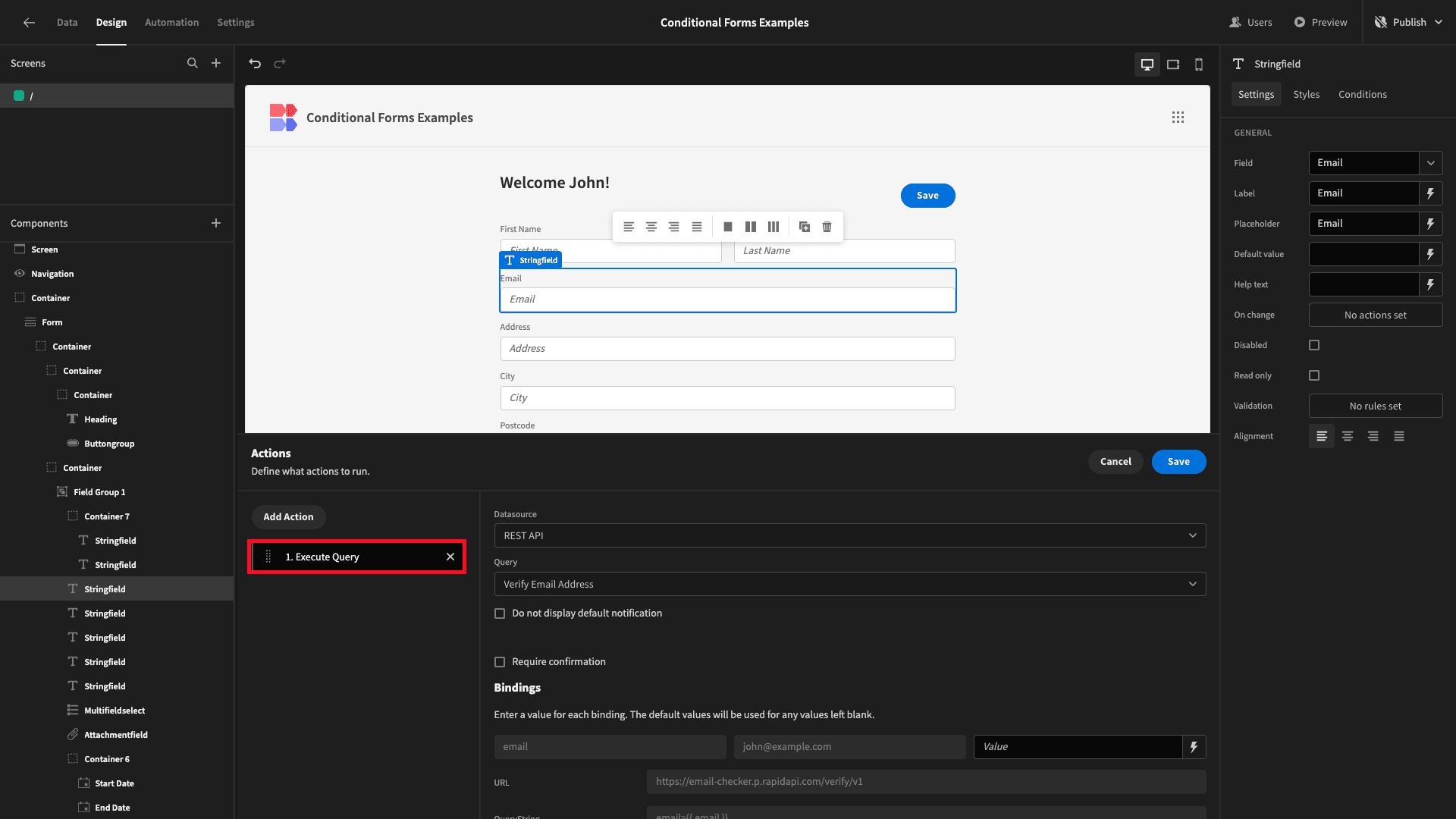
Task: Open the Query dropdown Verify Email Address
Action: (x=849, y=584)
